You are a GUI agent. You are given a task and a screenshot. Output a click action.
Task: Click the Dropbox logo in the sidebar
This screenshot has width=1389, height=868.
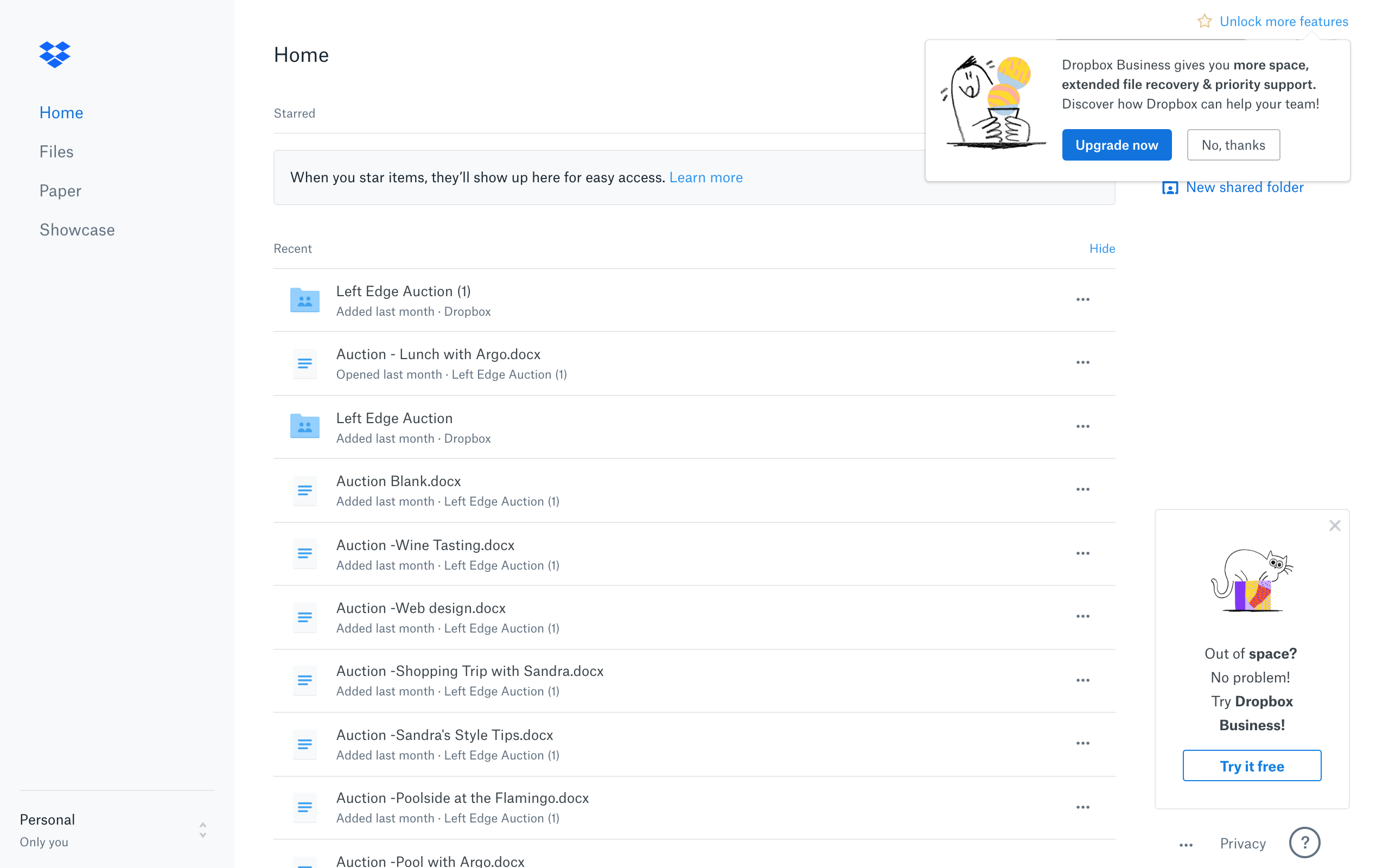tap(54, 55)
